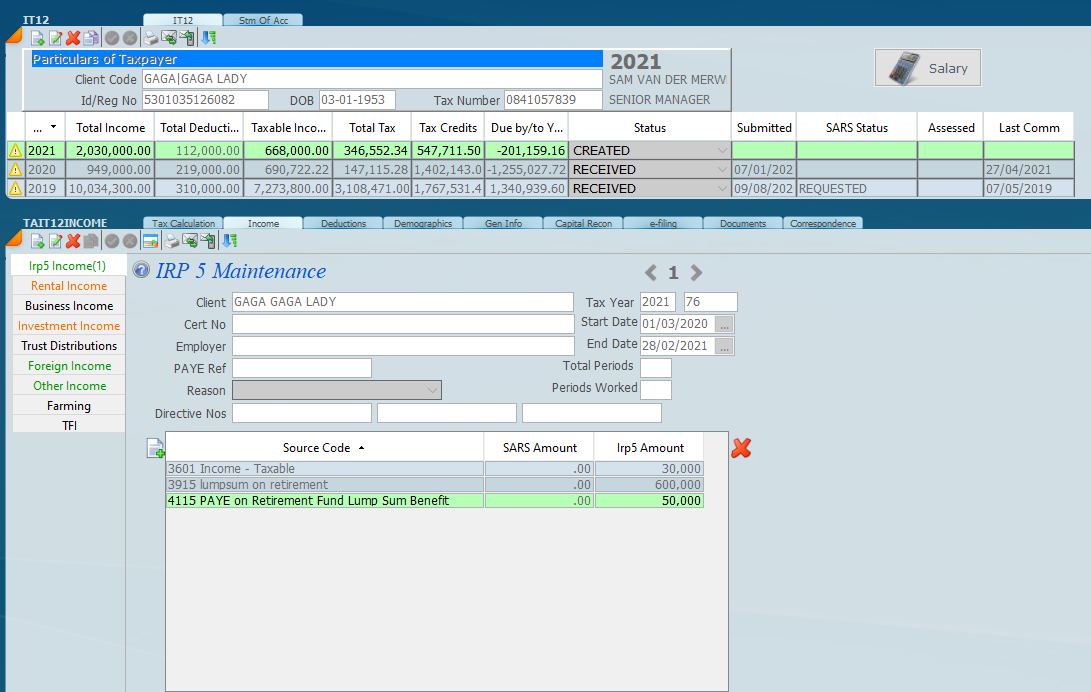Select Rental Income in the sidebar
1091x692 pixels.
(69, 286)
